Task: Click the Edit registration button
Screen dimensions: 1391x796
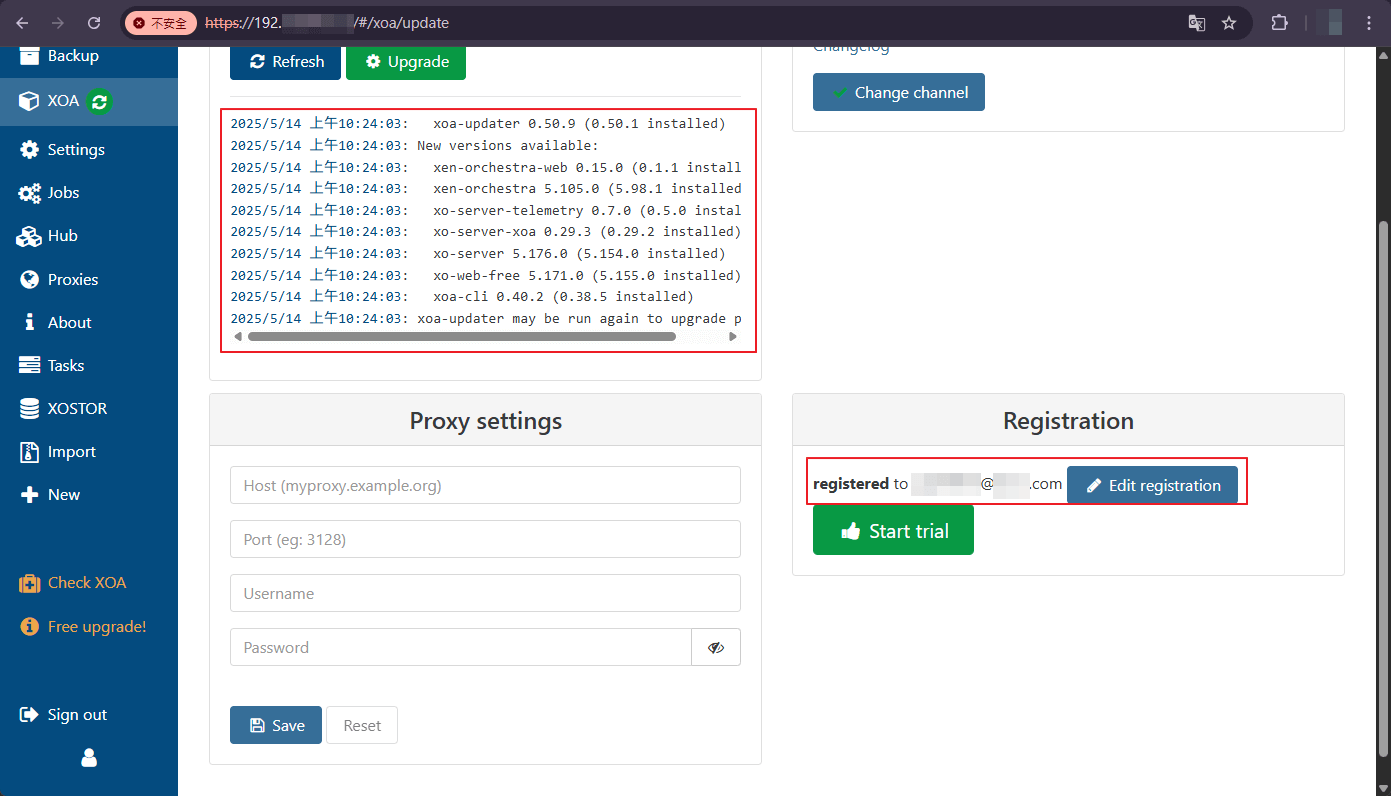Action: [x=1152, y=485]
